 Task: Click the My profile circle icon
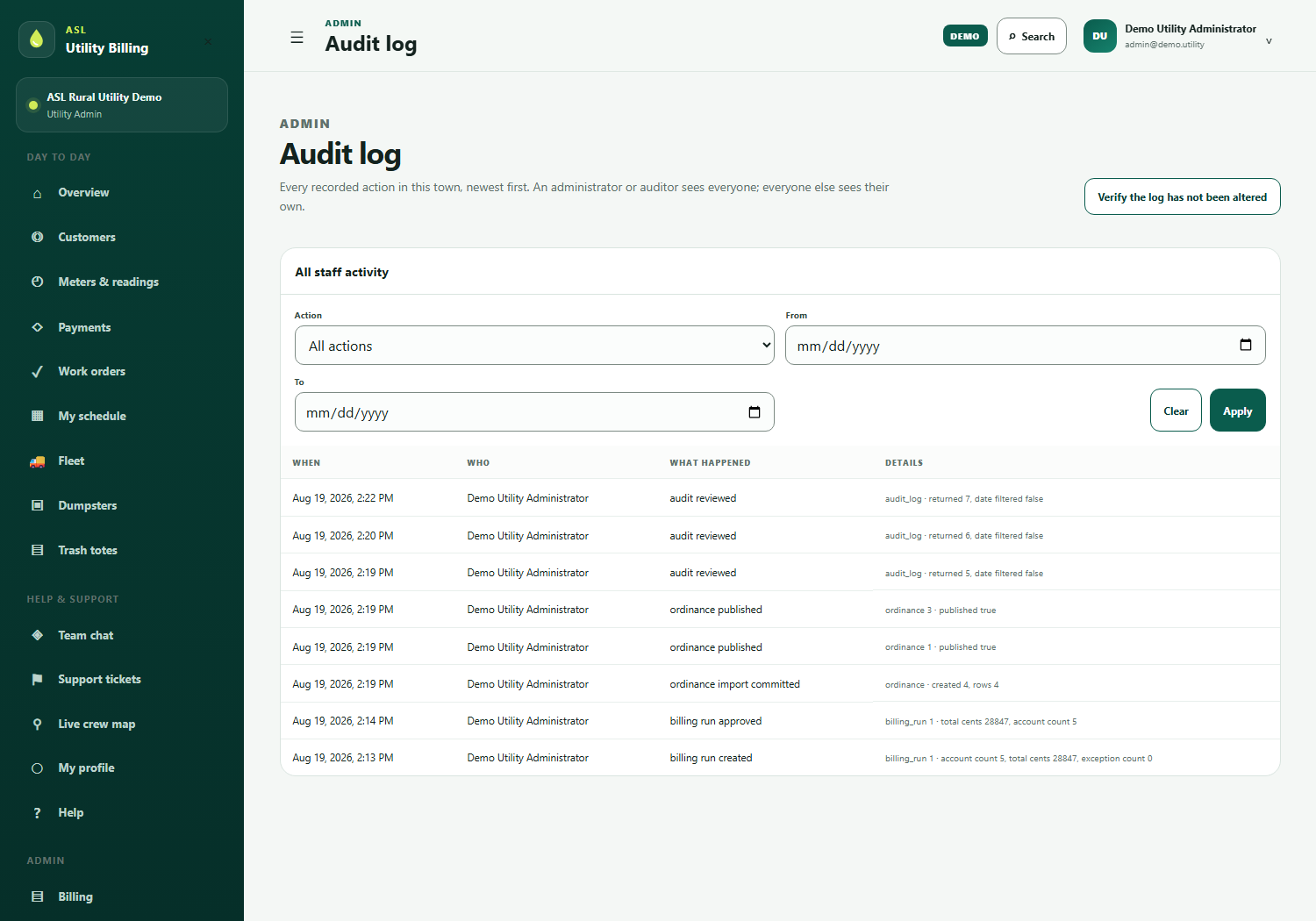pos(37,768)
